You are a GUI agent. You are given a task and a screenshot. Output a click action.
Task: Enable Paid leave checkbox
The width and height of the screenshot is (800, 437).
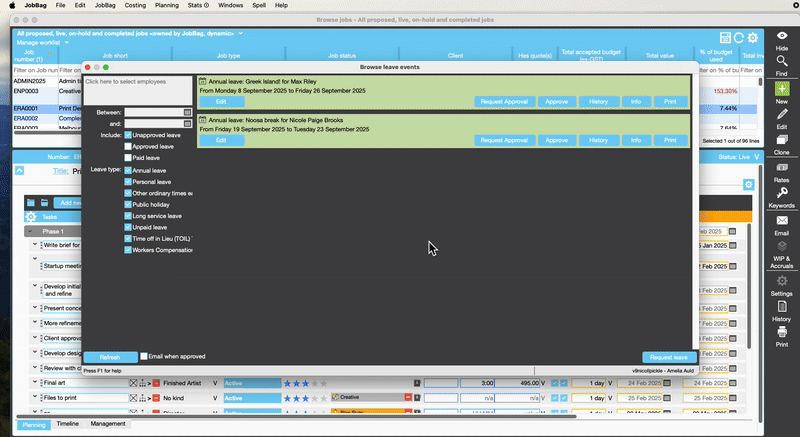click(x=128, y=158)
